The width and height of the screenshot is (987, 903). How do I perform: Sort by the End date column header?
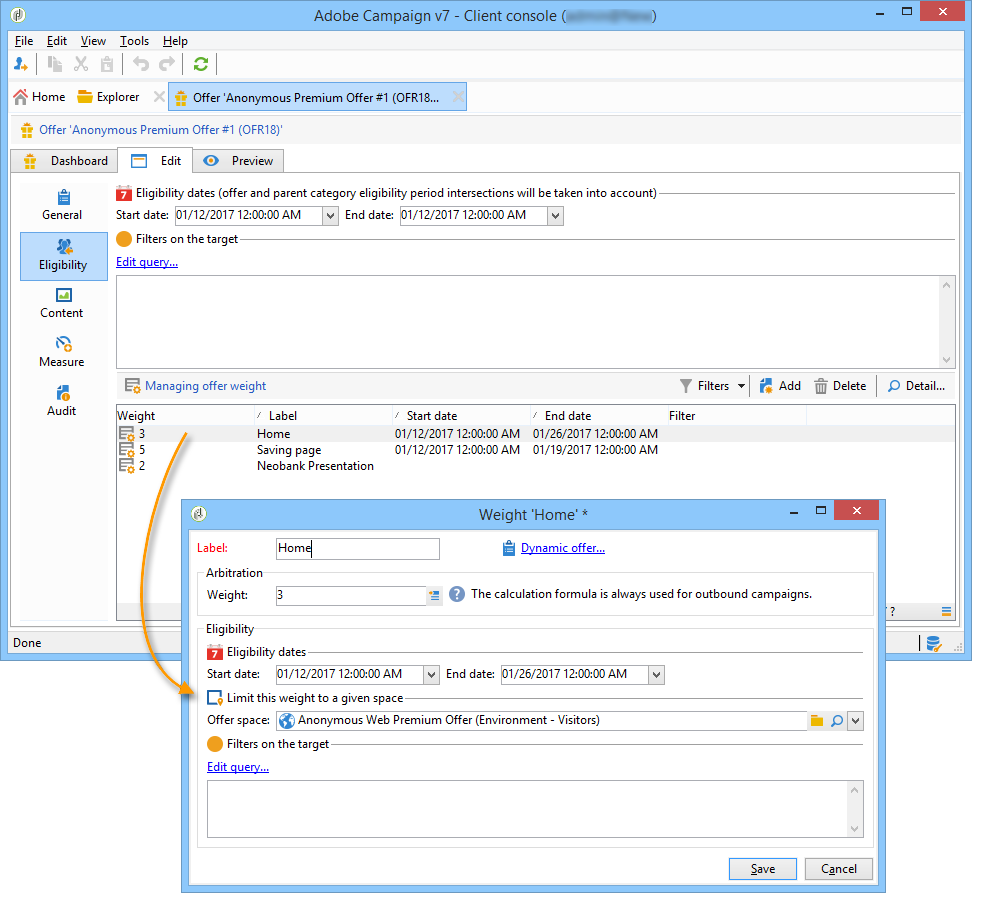coord(599,416)
